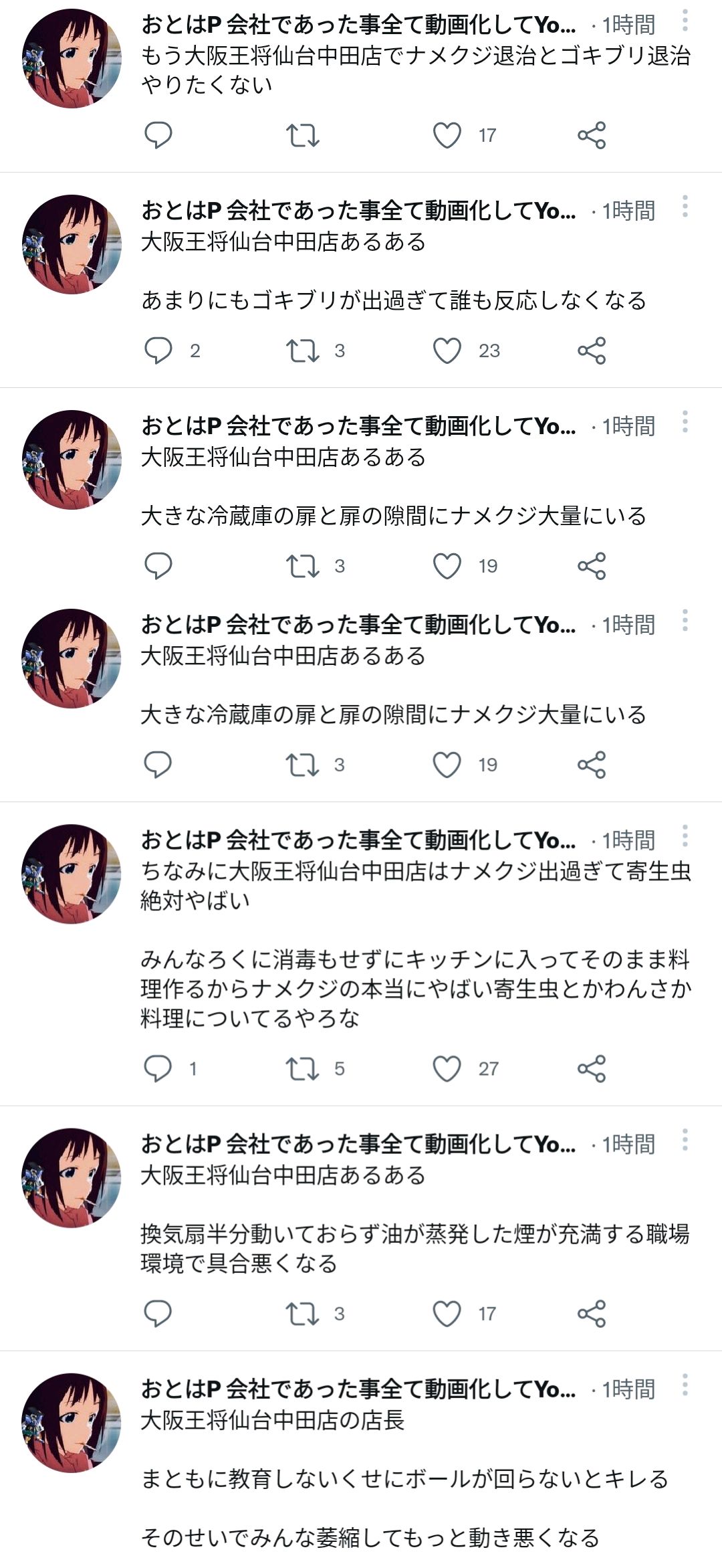Open the profile avatar beside the 換気扇 tweet
The height and width of the screenshot is (1568, 722).
[72, 1178]
